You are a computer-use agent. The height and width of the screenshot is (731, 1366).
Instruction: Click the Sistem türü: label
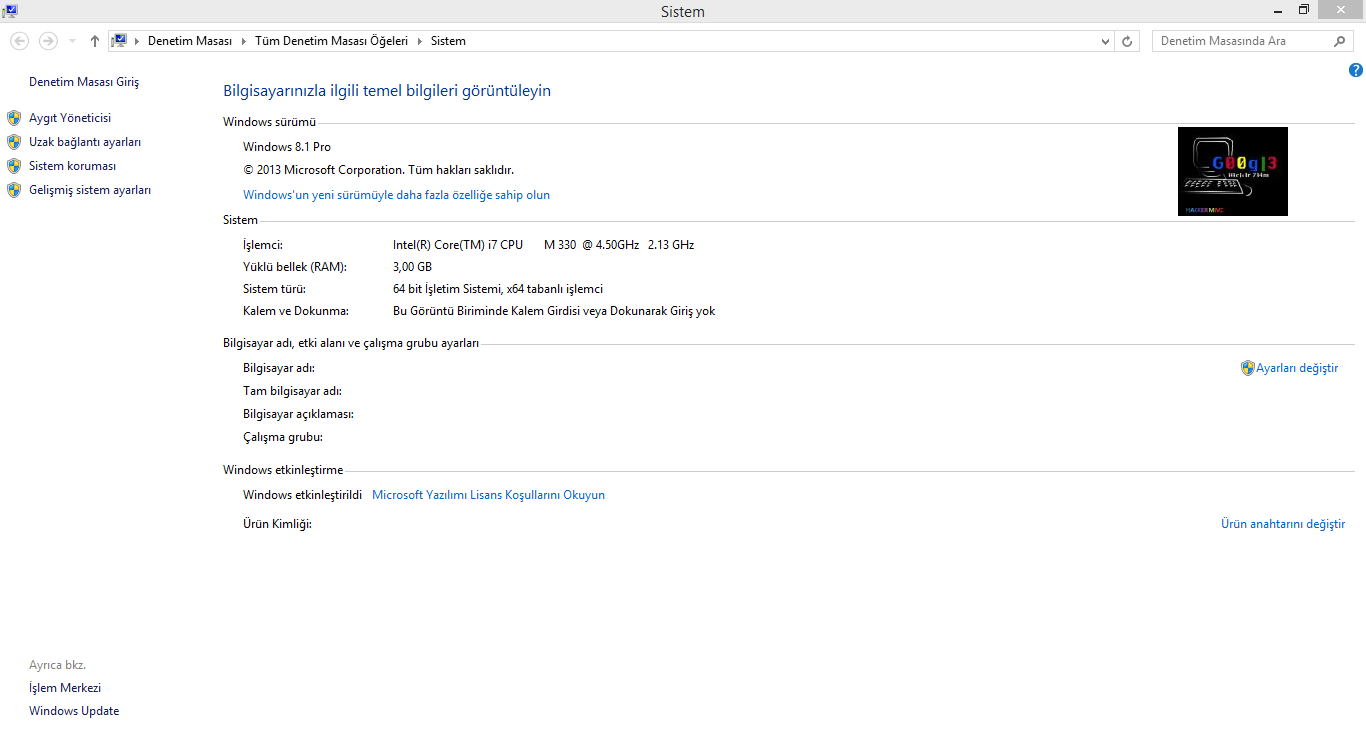pos(275,289)
